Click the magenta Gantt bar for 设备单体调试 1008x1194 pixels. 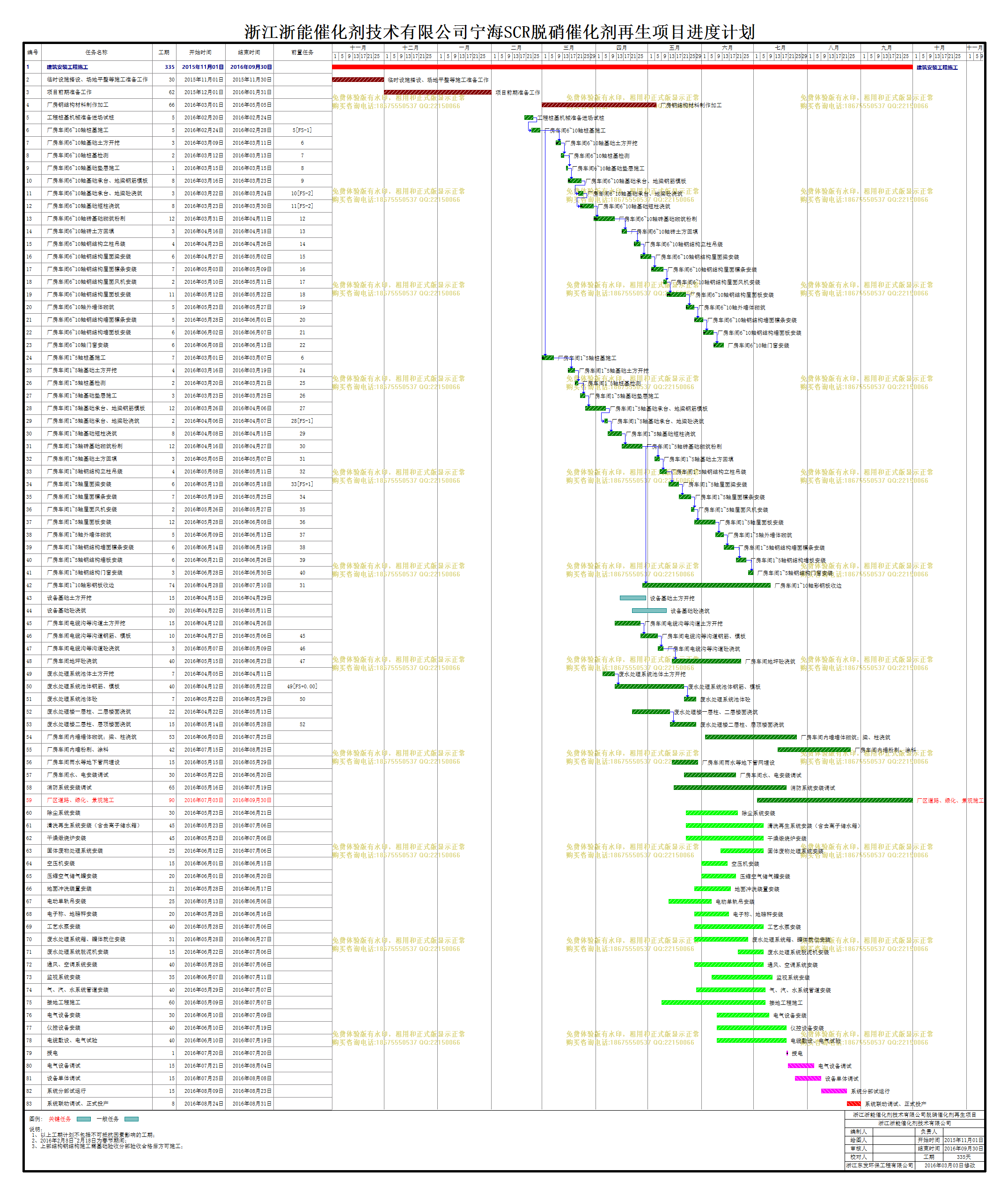click(808, 1078)
